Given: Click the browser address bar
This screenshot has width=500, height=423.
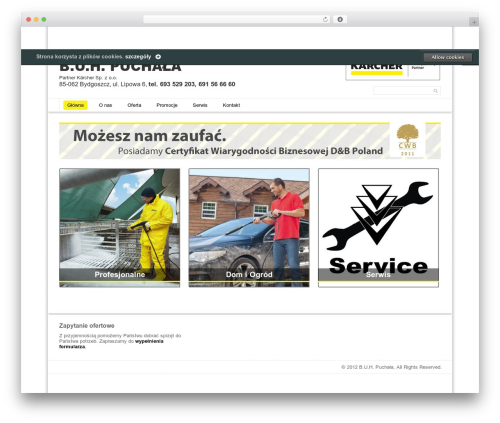Looking at the screenshot, I should tap(237, 19).
